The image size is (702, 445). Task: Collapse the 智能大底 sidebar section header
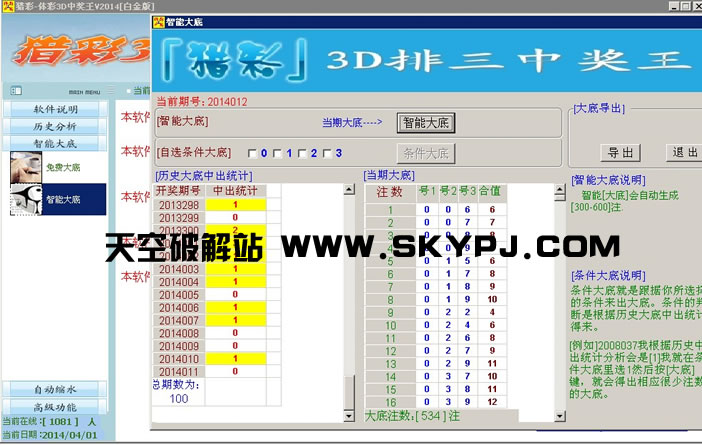55,143
